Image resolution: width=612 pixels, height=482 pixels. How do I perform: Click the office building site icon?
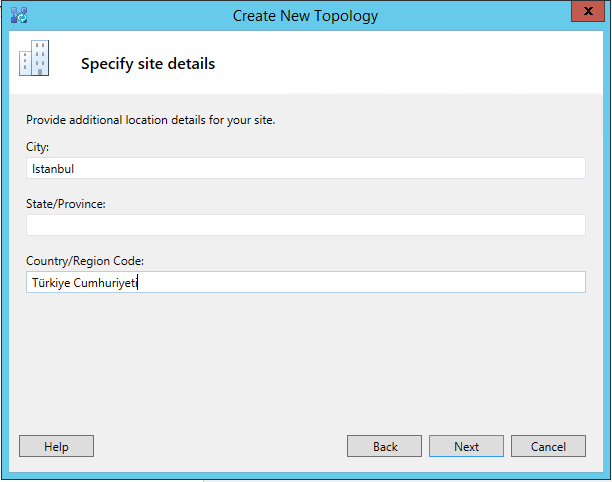tap(34, 58)
